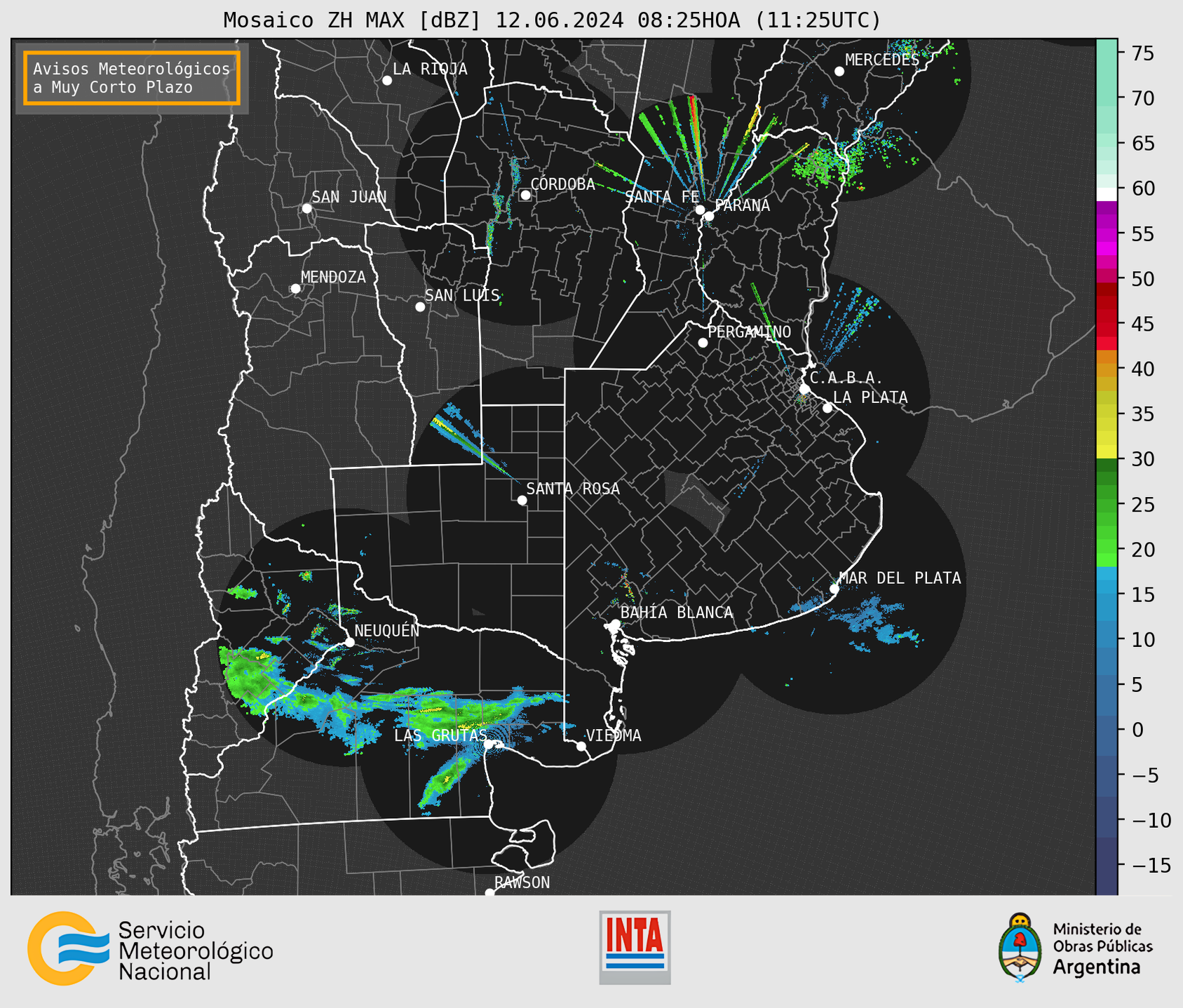Click the -15 dBZ label on color scale
Viewport: 1183px width, 1008px height.
point(1151,865)
